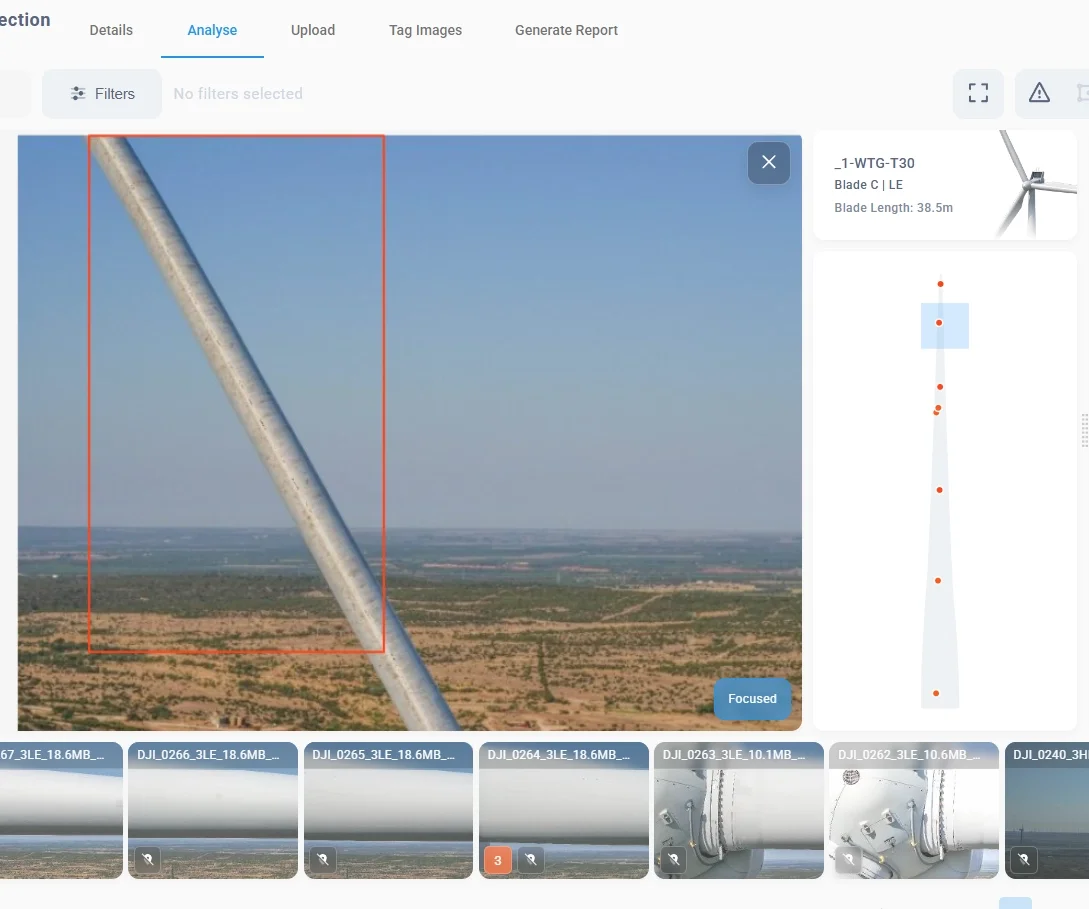
Task: Click the 'Blade C | LE' label
Action: click(868, 185)
